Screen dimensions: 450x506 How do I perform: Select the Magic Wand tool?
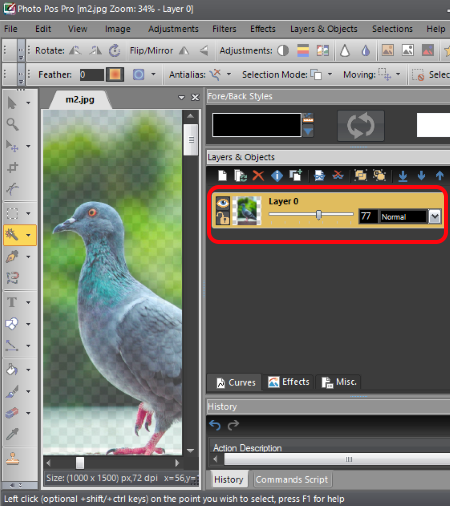coord(12,235)
